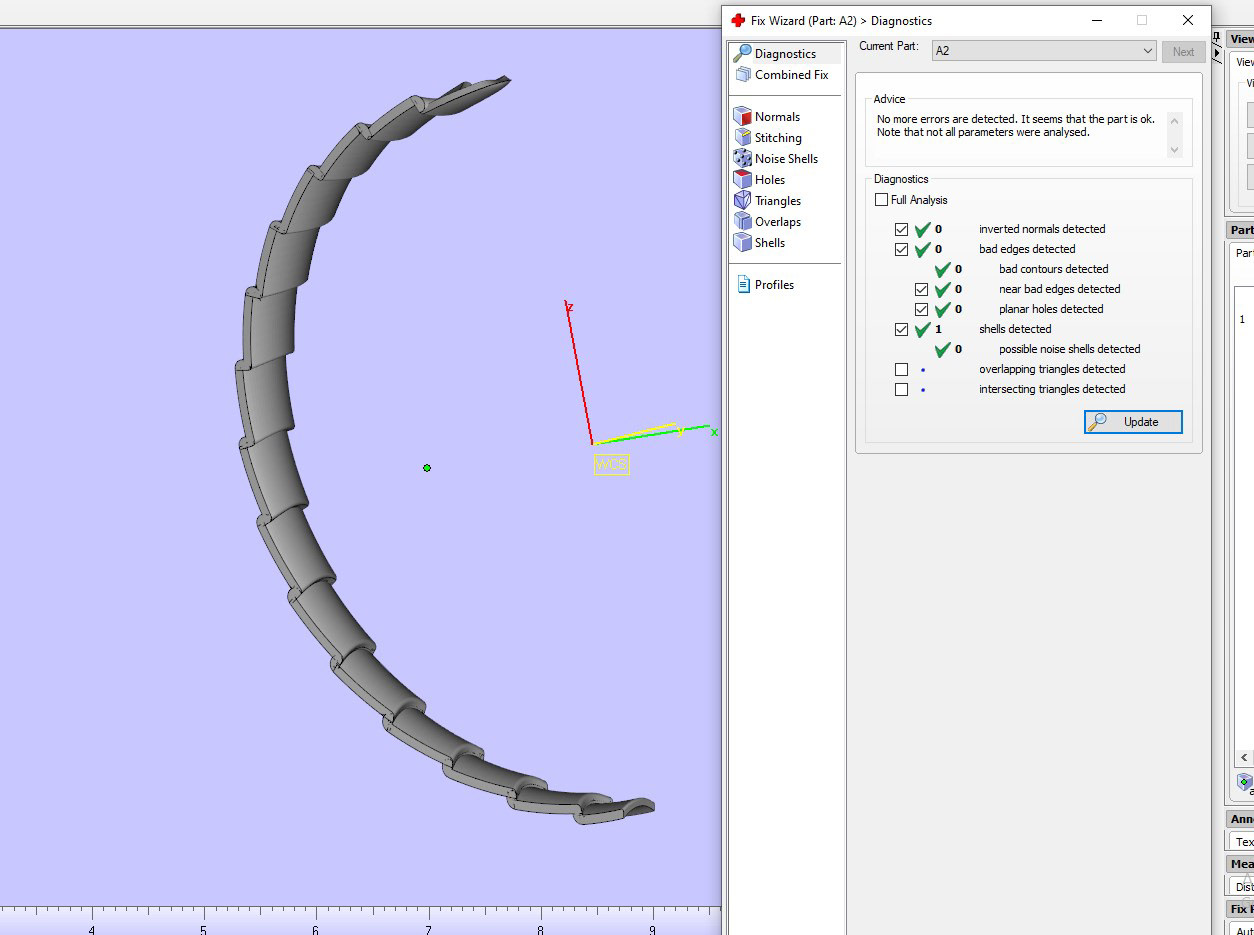Enable overlapping triangles detected check
This screenshot has width=1254, height=935.
coord(901,369)
